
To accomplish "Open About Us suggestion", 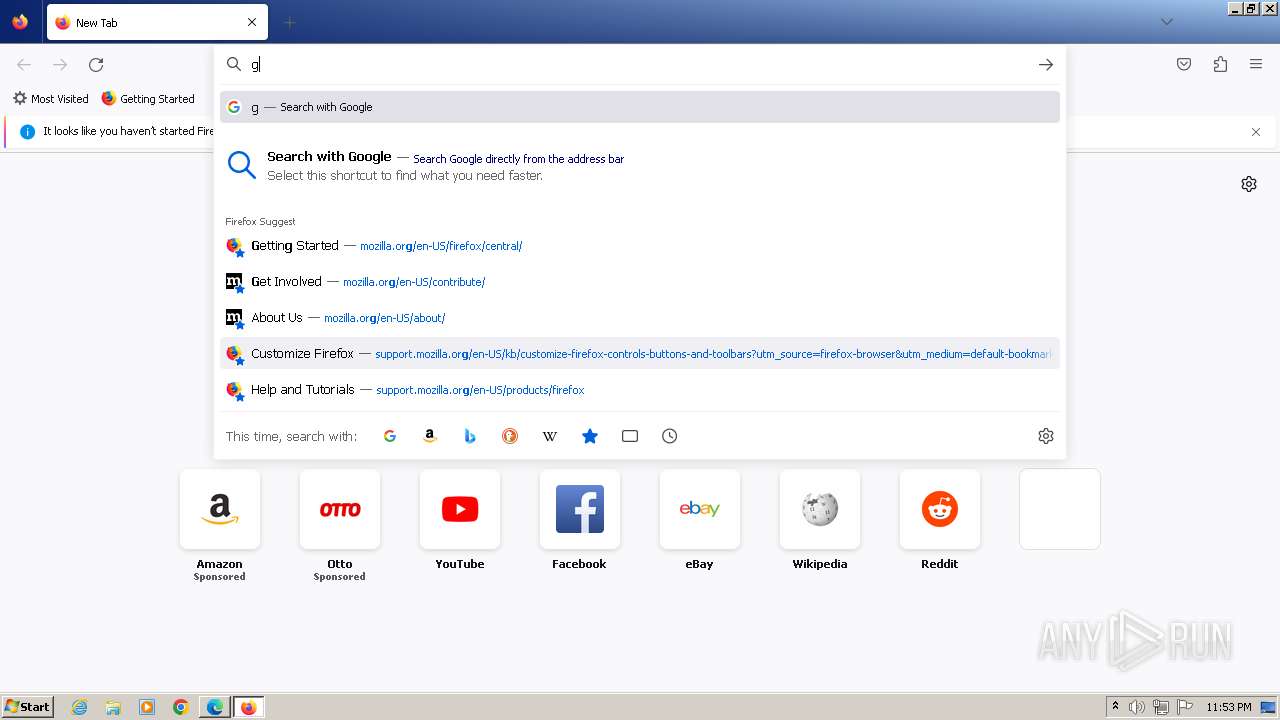I will pos(640,318).
